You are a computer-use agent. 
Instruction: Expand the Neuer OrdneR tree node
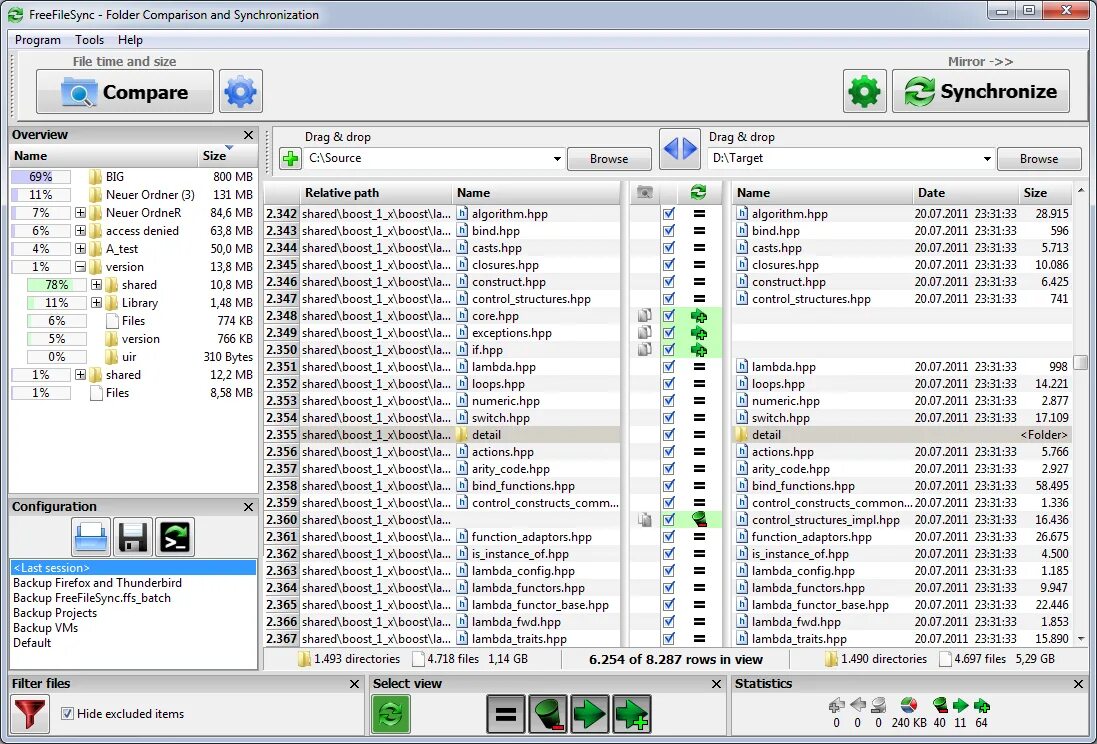(80, 213)
